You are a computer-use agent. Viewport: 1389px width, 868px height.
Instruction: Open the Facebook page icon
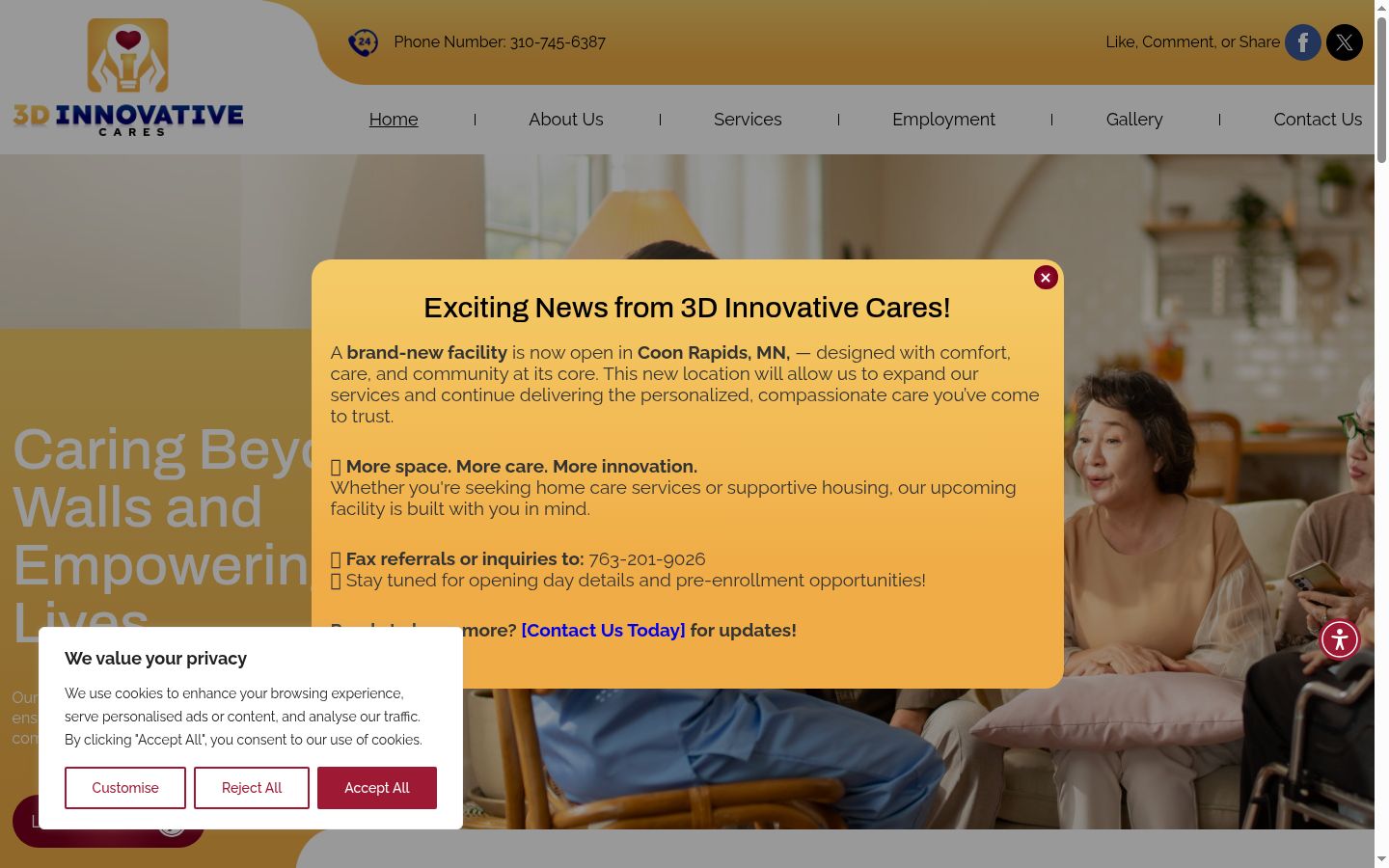1303,42
